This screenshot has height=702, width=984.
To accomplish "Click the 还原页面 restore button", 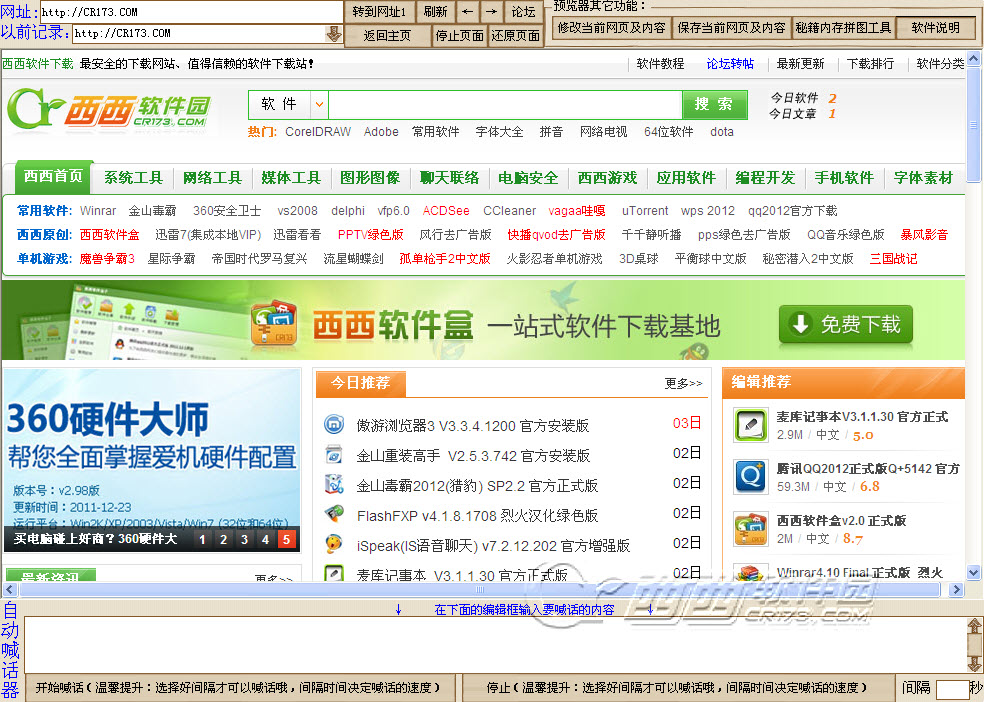I will coord(515,36).
